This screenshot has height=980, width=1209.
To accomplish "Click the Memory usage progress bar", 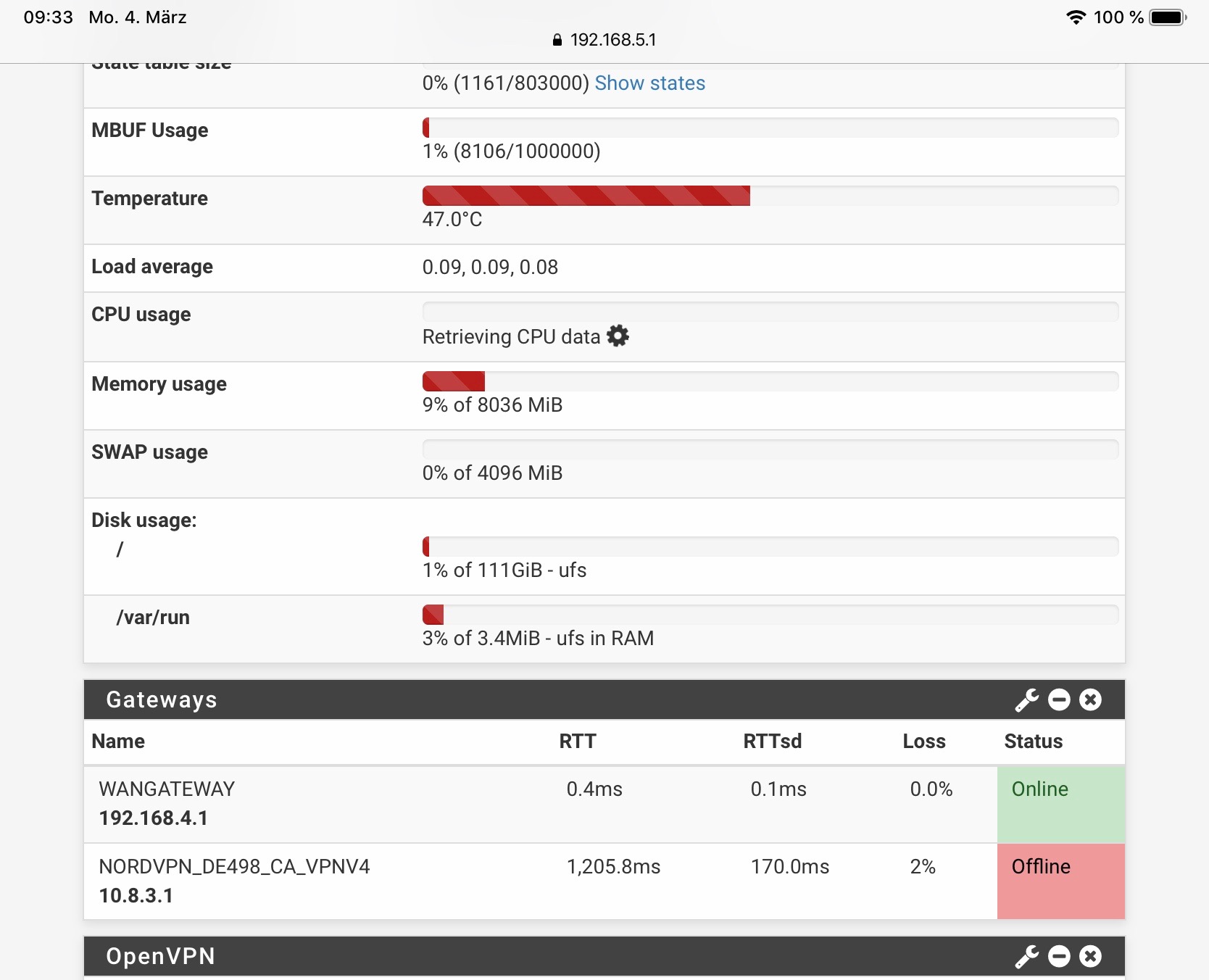I will coord(770,381).
